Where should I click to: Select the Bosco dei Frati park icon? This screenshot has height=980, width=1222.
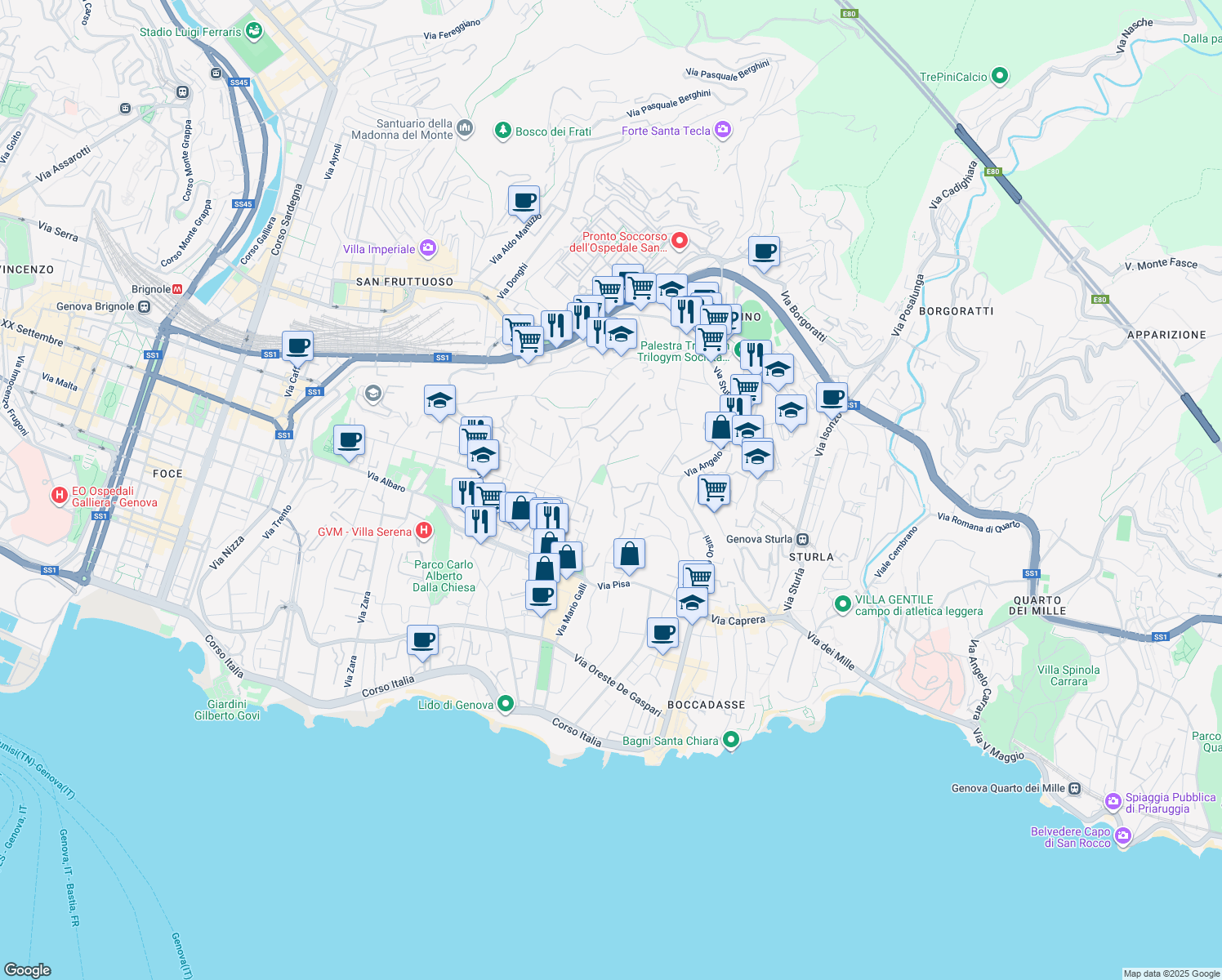(x=503, y=131)
